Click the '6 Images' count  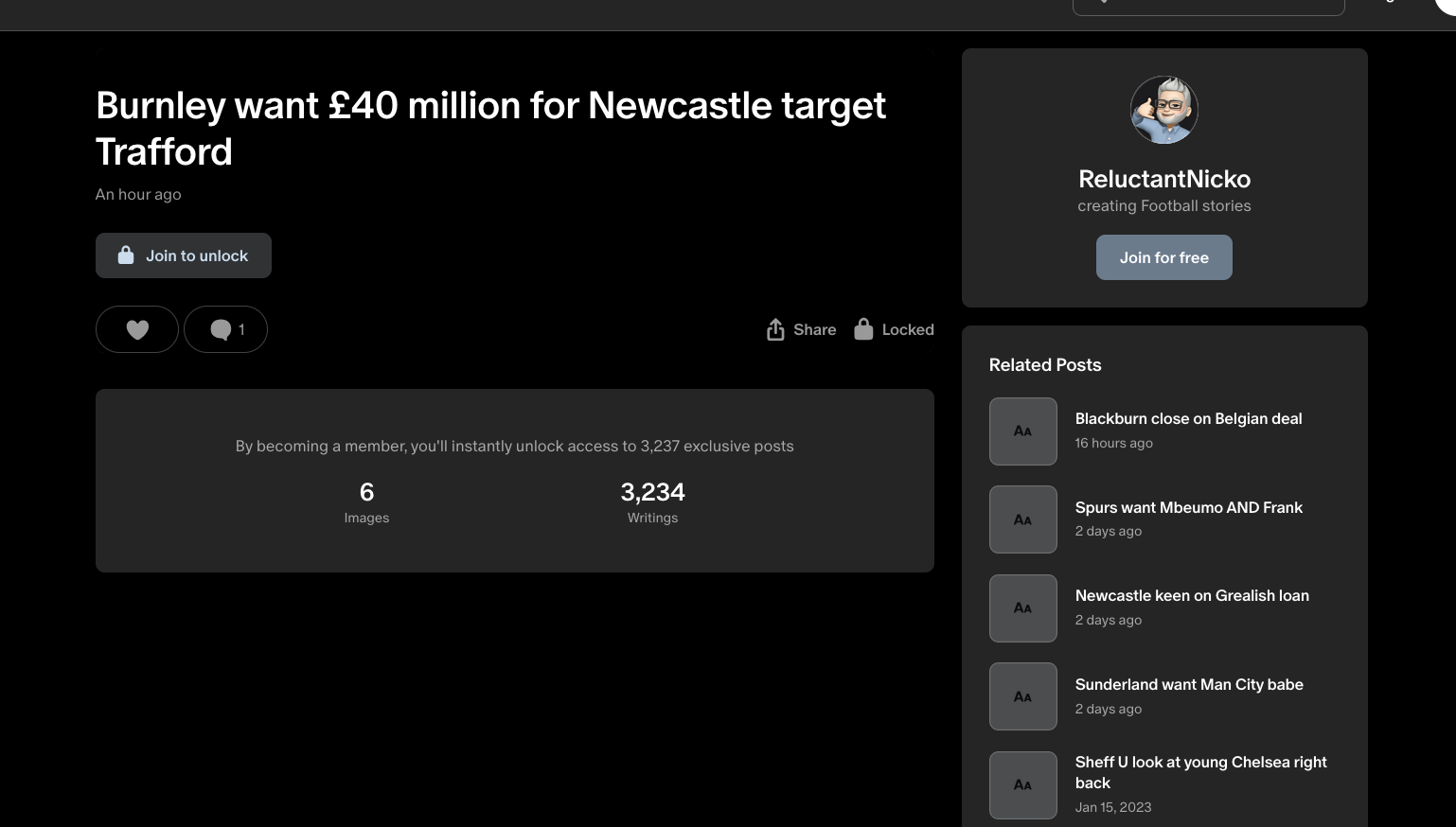point(366,502)
